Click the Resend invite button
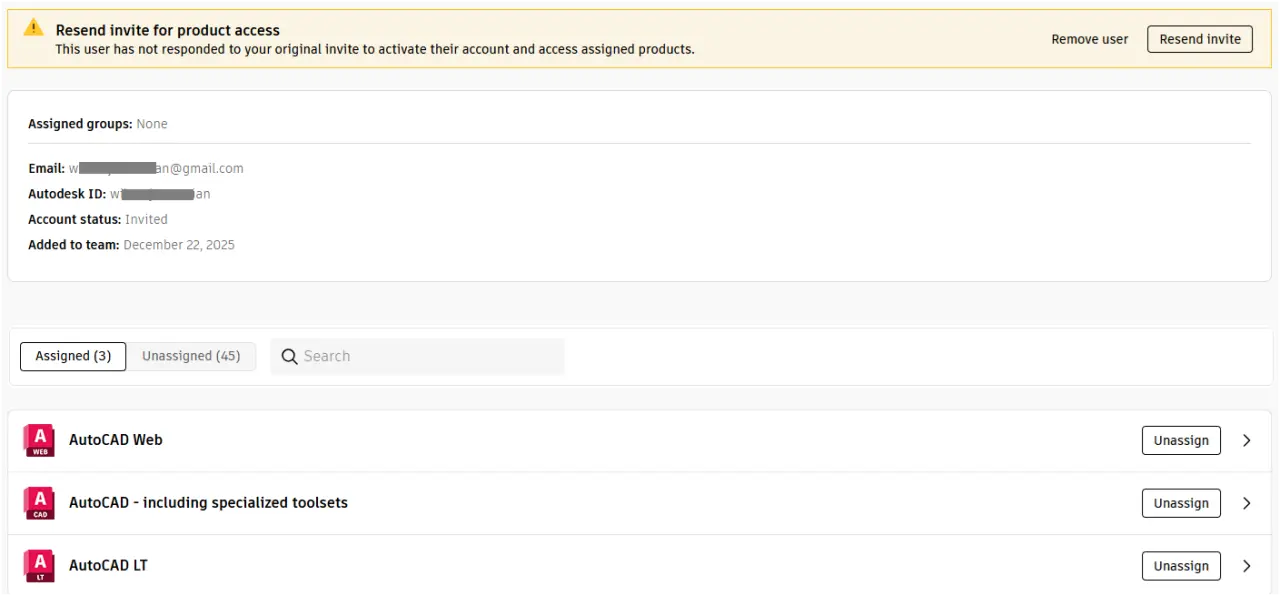The image size is (1280, 596). point(1200,39)
